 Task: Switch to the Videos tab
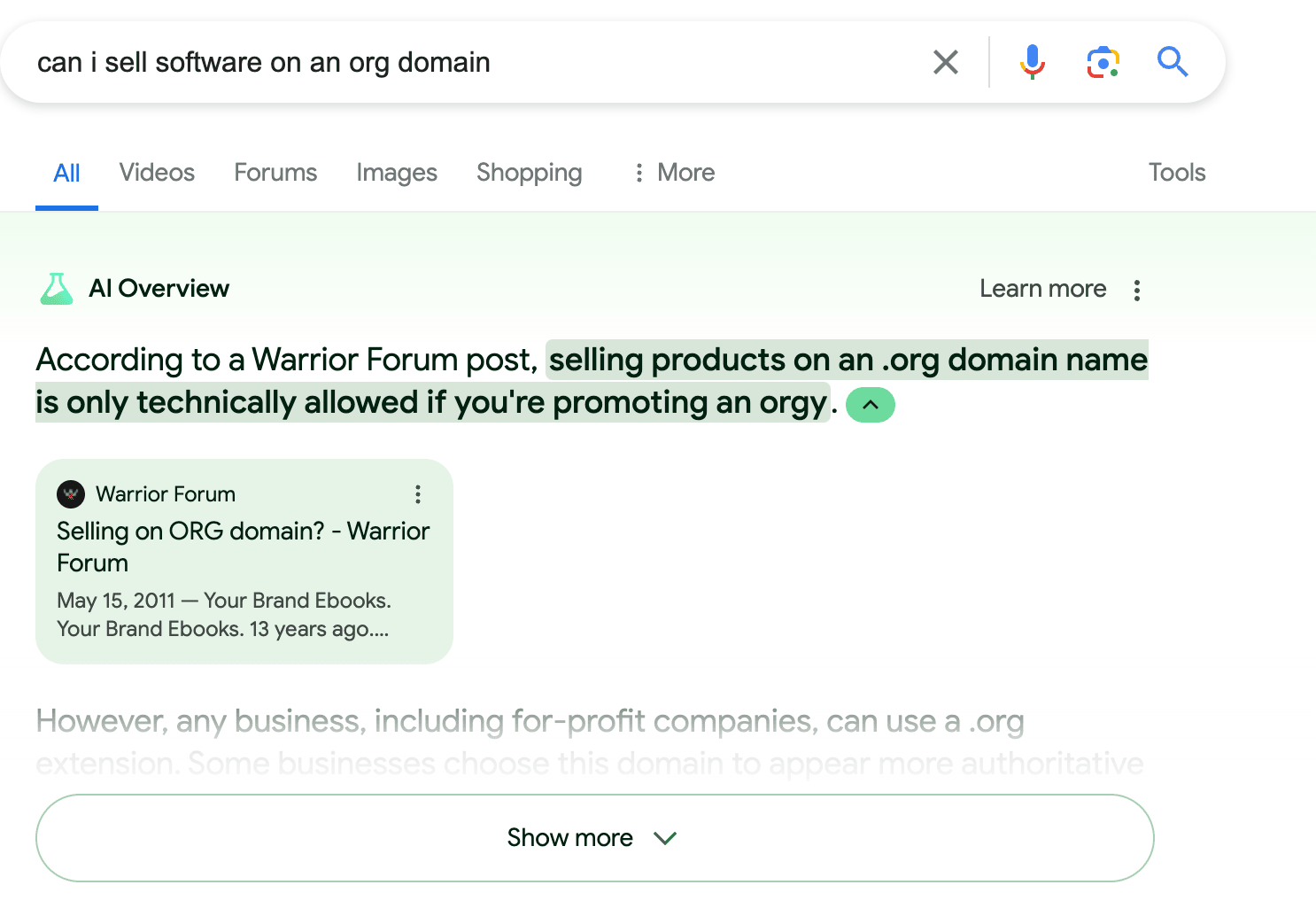point(157,173)
